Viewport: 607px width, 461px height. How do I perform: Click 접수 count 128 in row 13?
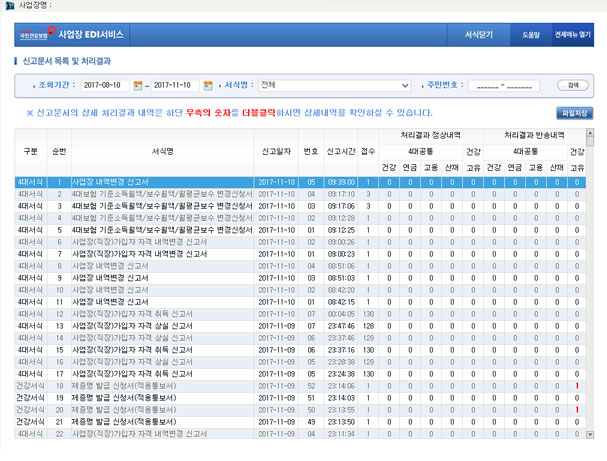368,326
